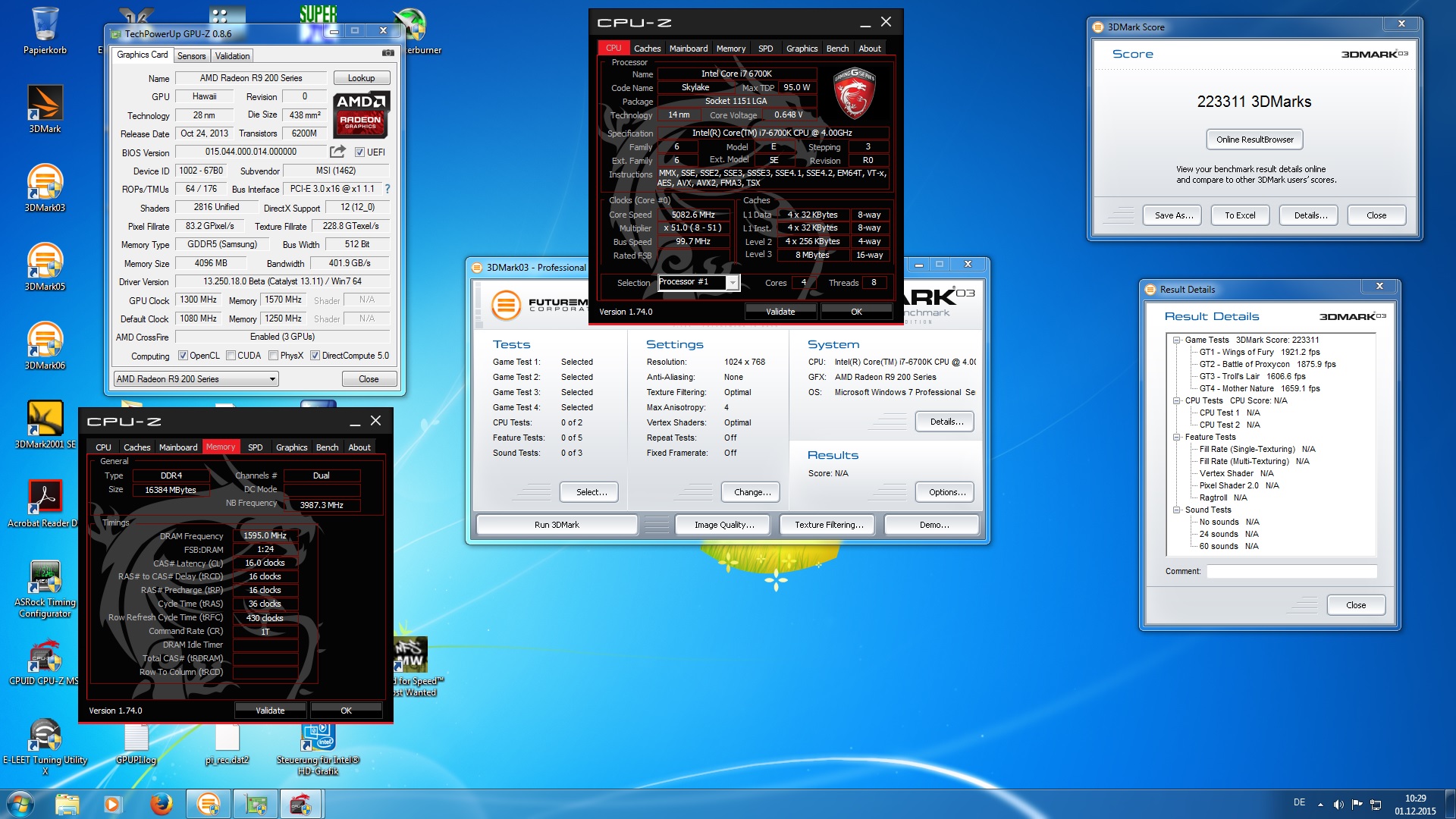This screenshot has height=819, width=1456.
Task: Click Save As... in 3DMark Score
Action: [1174, 215]
